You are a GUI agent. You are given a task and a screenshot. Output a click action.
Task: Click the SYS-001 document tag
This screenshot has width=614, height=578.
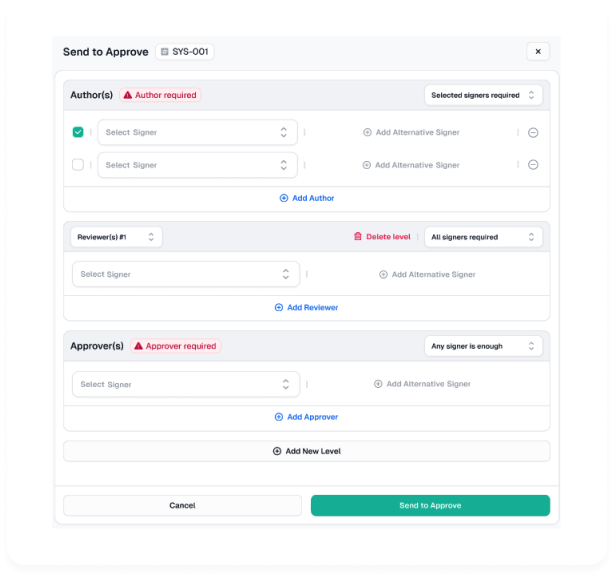point(184,52)
